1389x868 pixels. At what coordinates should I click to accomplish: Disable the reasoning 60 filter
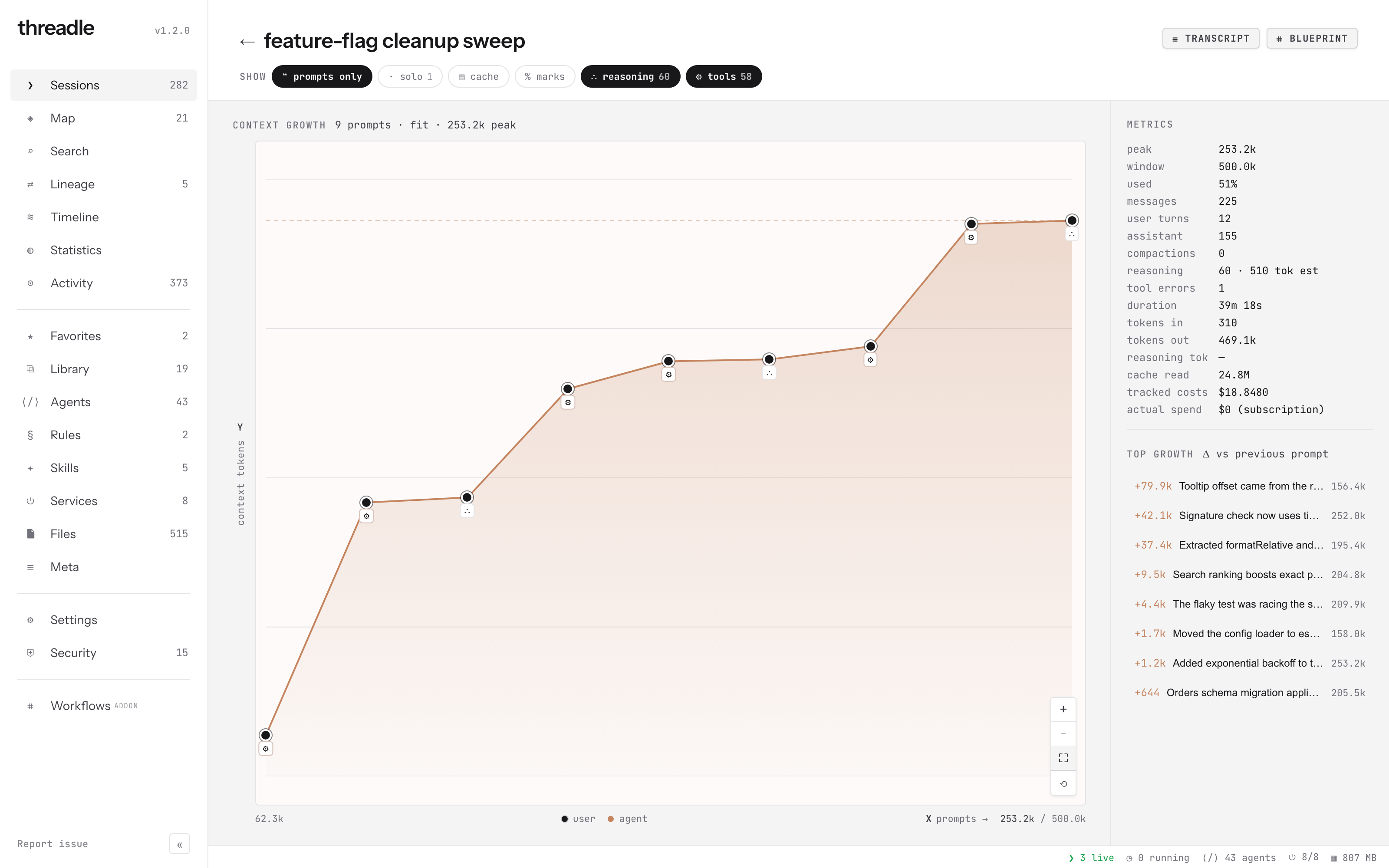coord(630,76)
